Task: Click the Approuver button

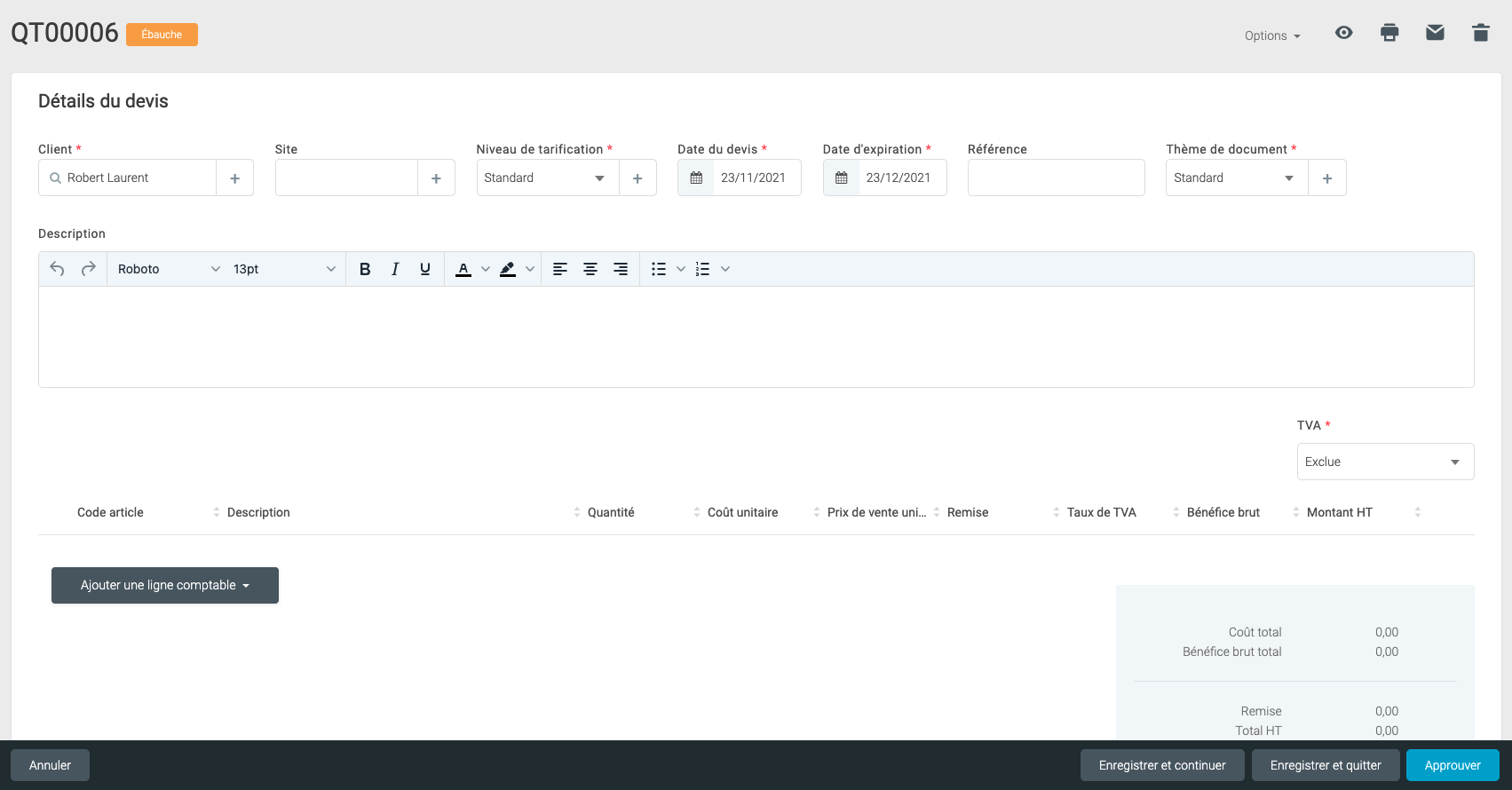Action: [x=1452, y=765]
